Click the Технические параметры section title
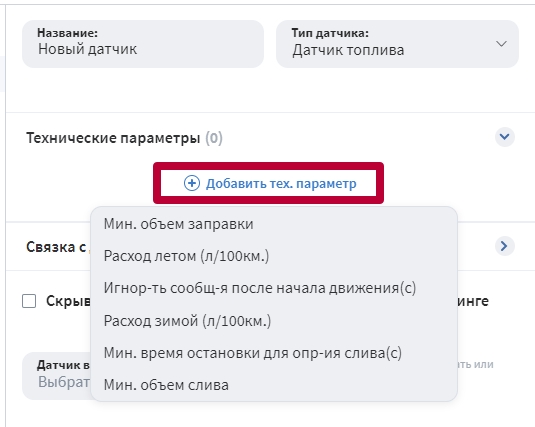The image size is (535, 427). [x=113, y=138]
